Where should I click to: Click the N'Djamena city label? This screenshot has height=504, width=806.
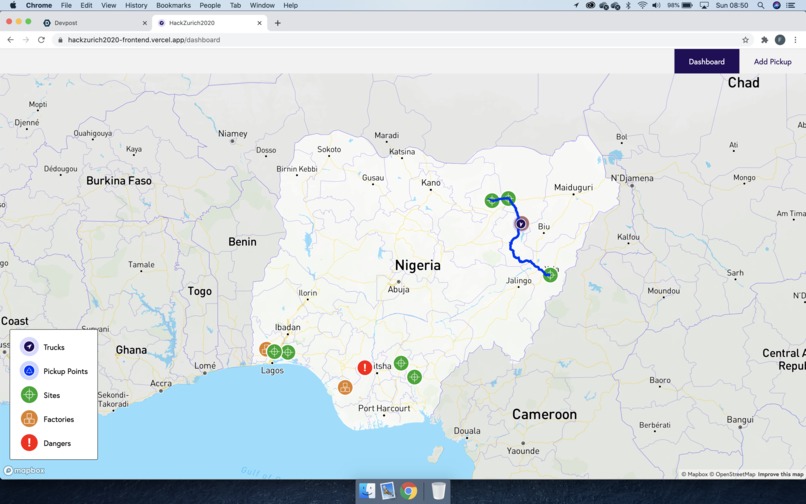(632, 178)
